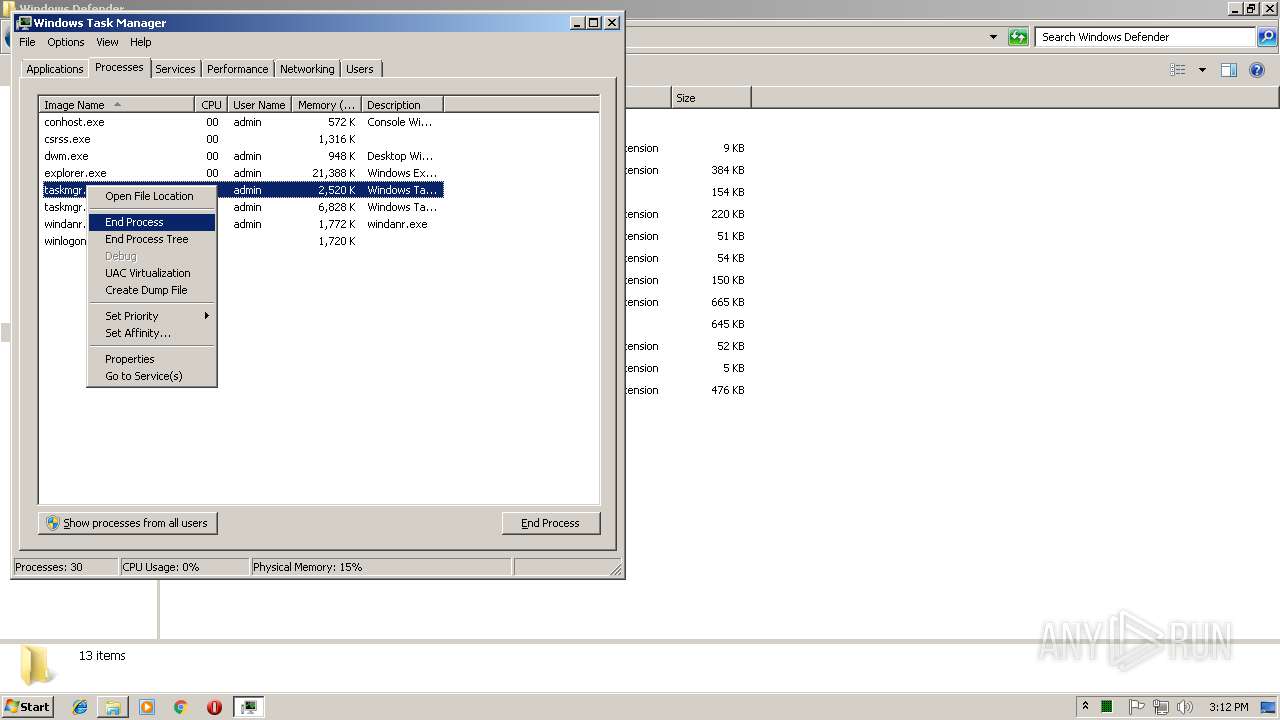Click the Task Manager title bar icon
Screen dimensions: 1280x720
(x=24, y=22)
